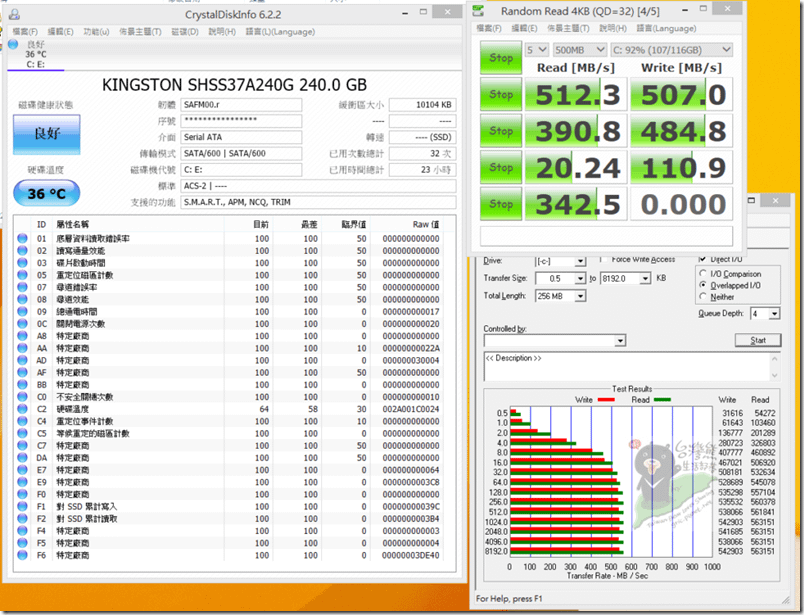Open 功能(u) menu in CrystalDiskInfo

(x=96, y=32)
